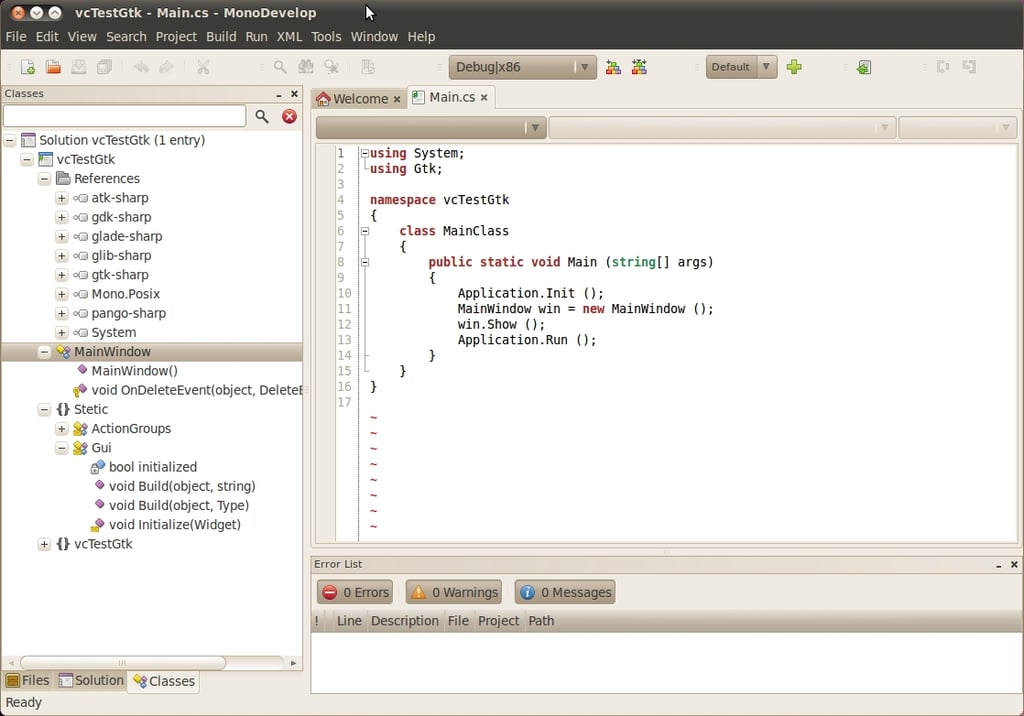
Task: Toggle the 0 Messages filter
Action: pos(565,593)
